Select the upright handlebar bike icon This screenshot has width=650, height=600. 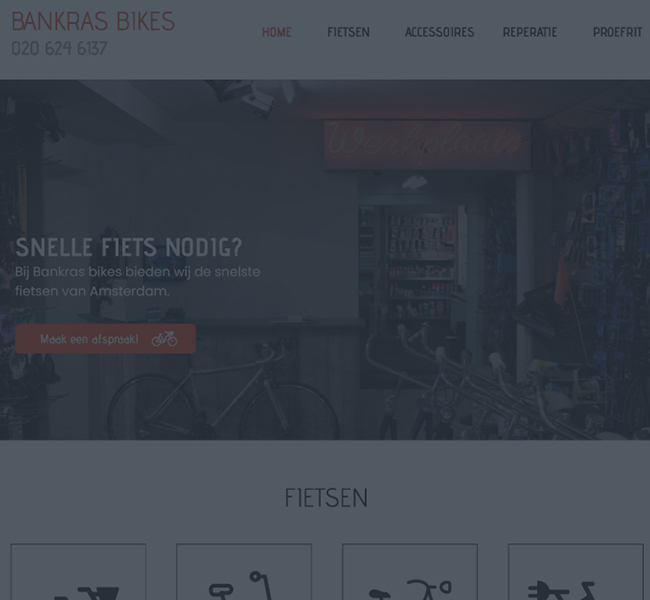tap(244, 572)
